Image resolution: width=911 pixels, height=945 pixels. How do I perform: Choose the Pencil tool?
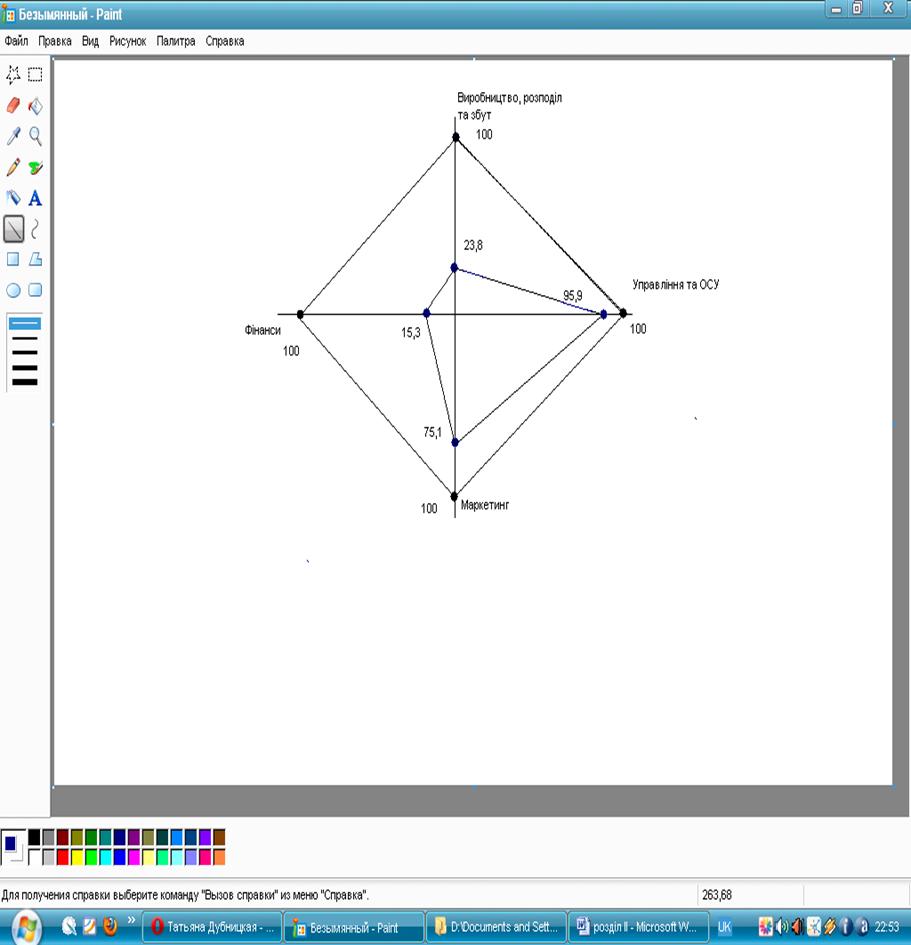13,167
